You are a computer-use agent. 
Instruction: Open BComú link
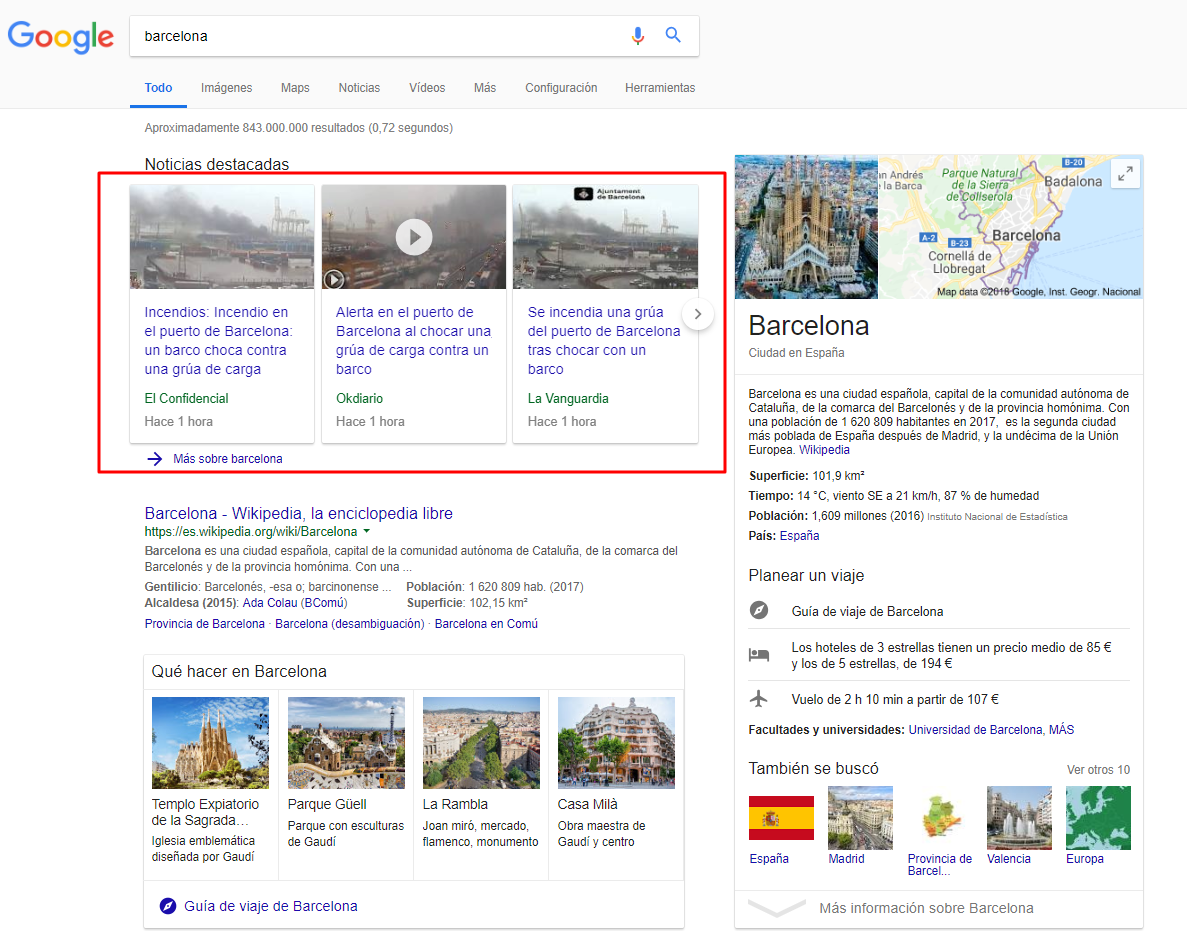click(x=324, y=603)
